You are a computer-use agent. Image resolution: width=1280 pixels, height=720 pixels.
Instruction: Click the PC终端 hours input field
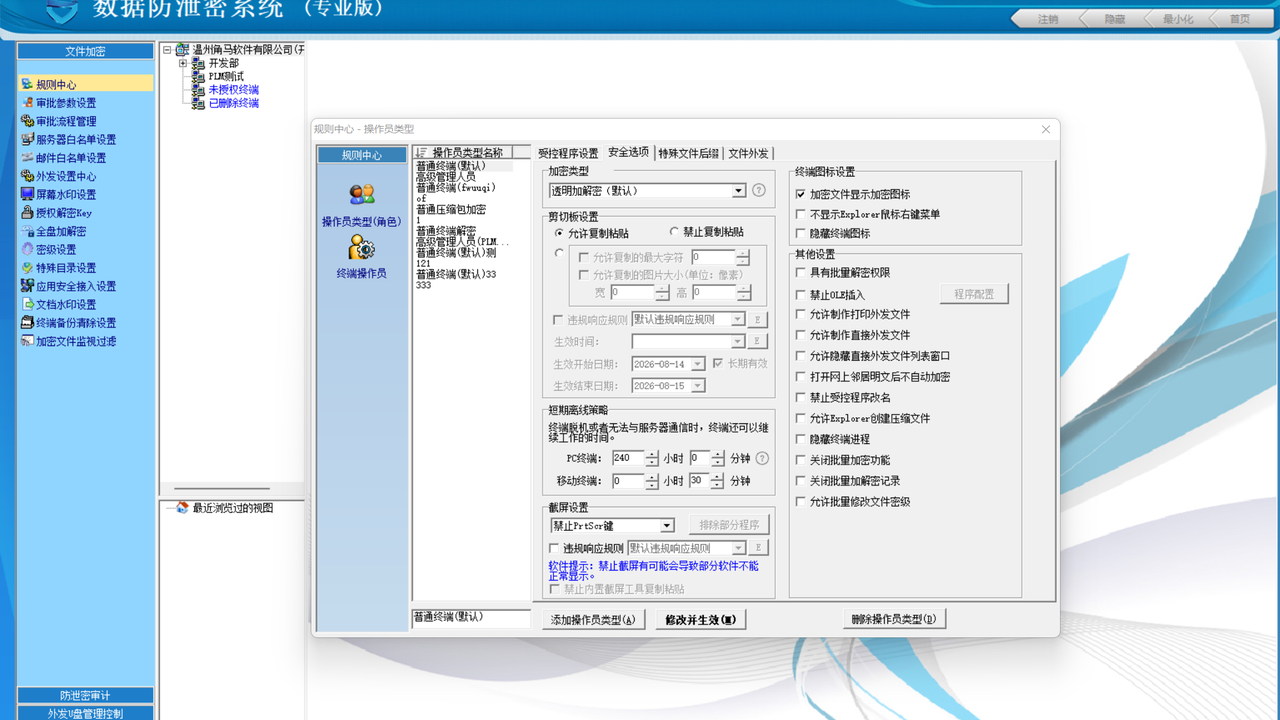click(628, 458)
